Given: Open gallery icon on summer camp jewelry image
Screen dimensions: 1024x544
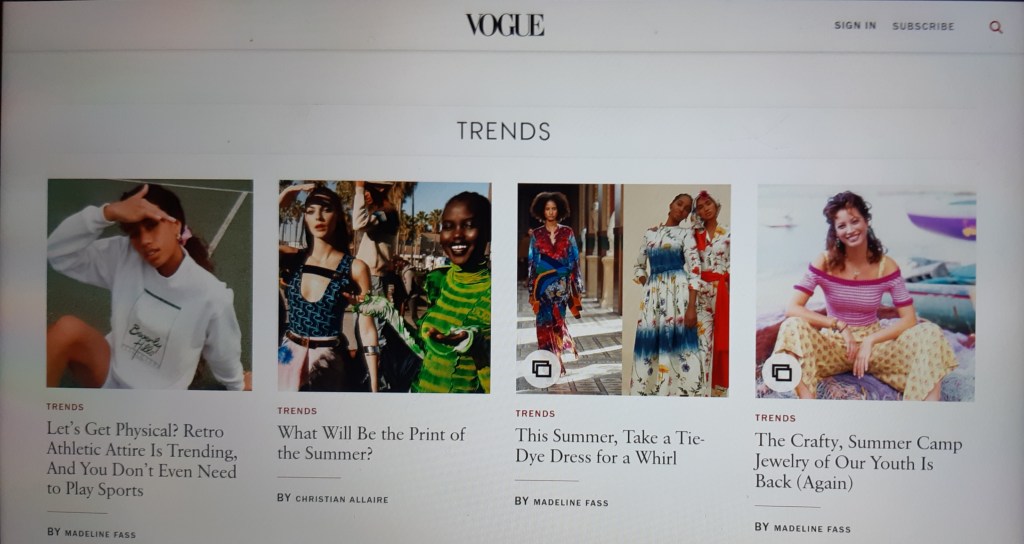Looking at the screenshot, I should coord(781,372).
